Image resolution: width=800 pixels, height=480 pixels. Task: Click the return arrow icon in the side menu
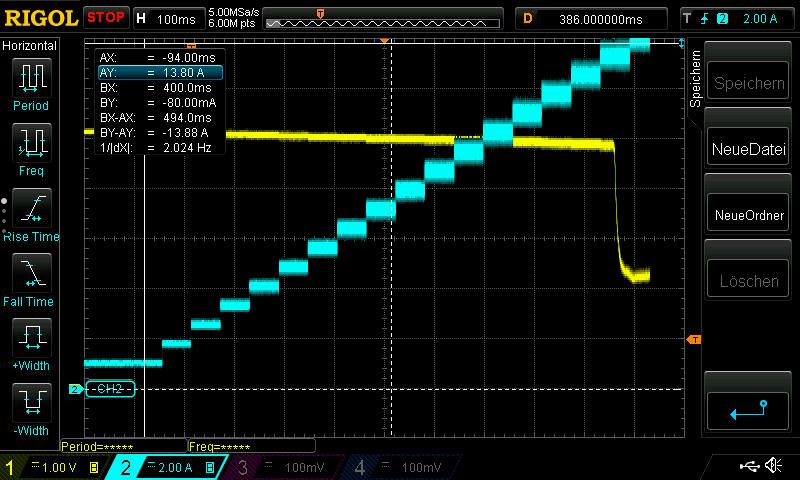[748, 411]
